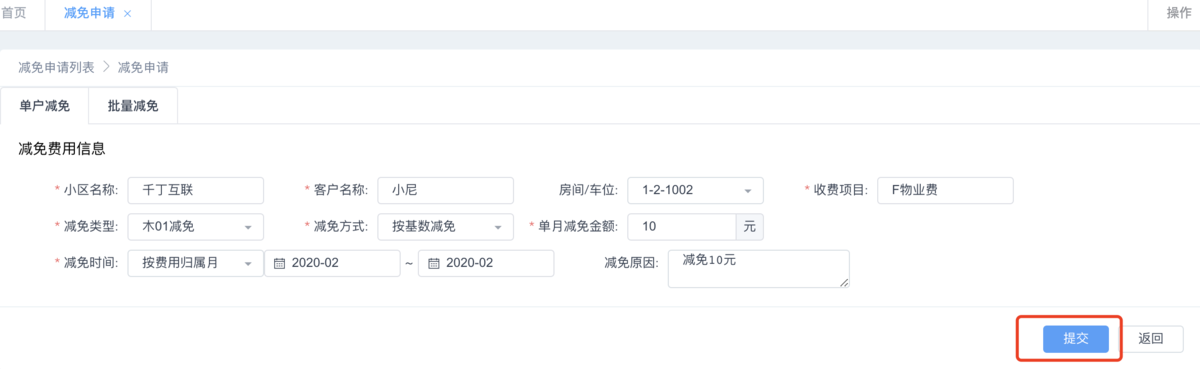Click the 小区名称 input field
The height and width of the screenshot is (369, 1200).
(x=196, y=191)
